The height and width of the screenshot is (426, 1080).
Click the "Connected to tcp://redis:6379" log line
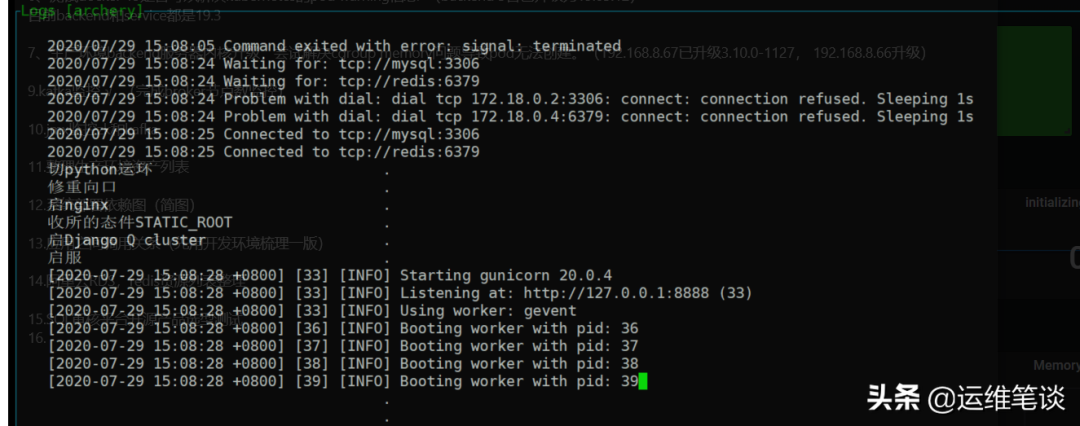(263, 152)
